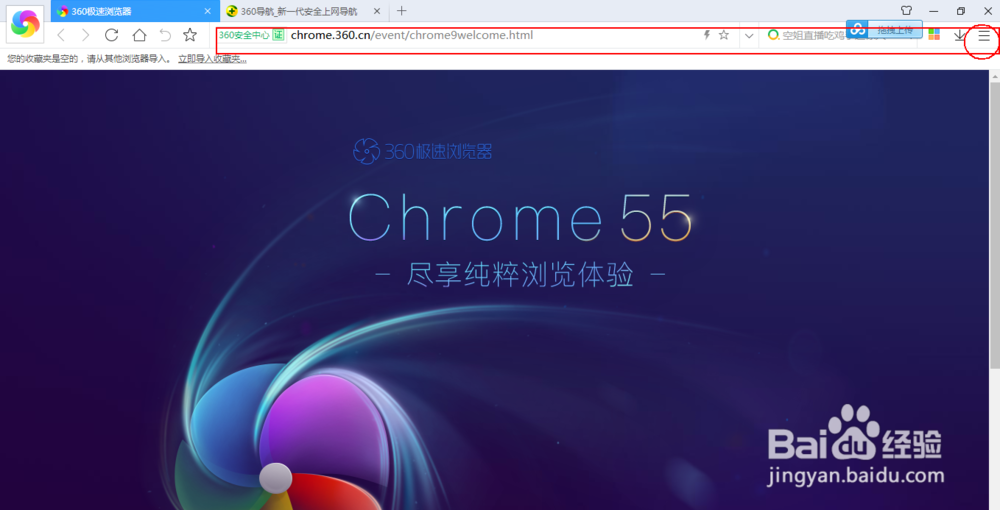Open the home page
Viewport: 1000px width, 510px height.
point(139,35)
